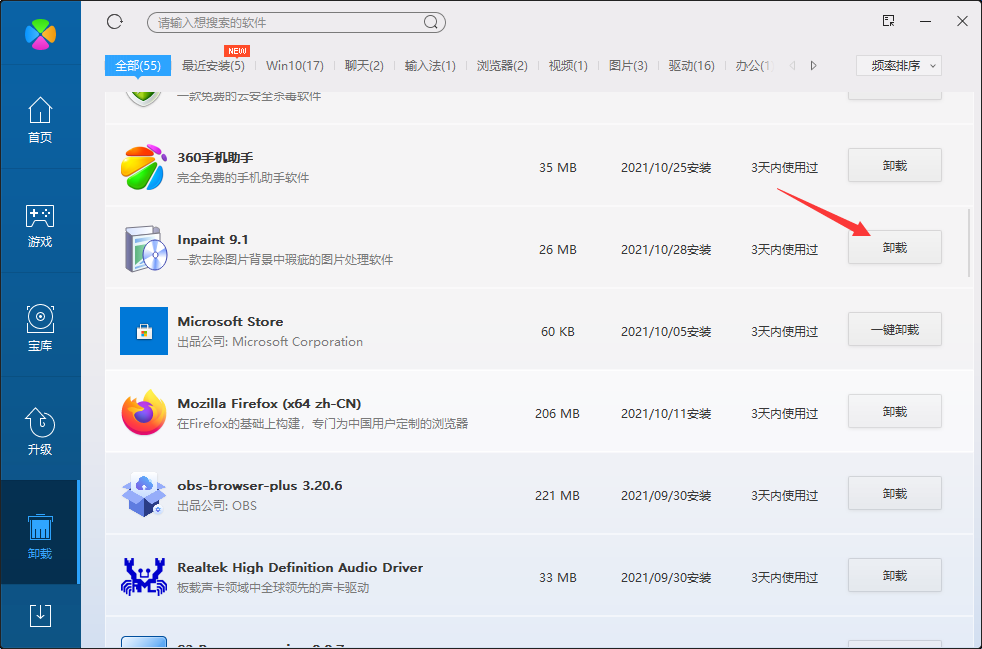Click the Microsoft Store app icon
This screenshot has height=649, width=982.
[x=144, y=331]
